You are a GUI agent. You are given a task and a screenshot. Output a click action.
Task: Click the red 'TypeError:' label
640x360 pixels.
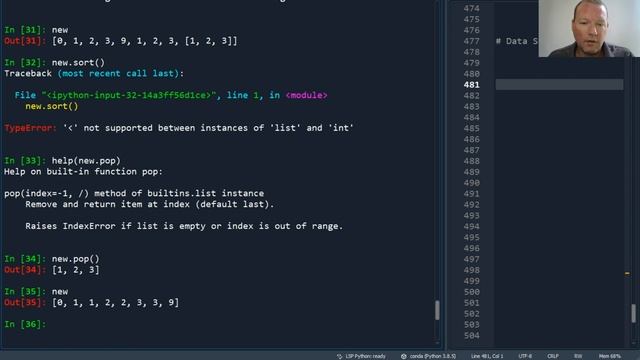pos(31,128)
